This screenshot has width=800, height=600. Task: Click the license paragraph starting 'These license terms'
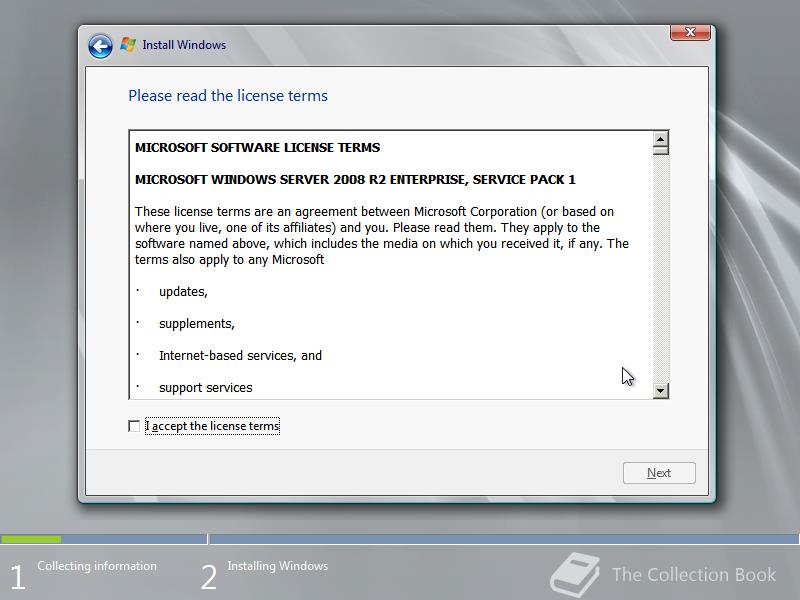click(x=382, y=236)
